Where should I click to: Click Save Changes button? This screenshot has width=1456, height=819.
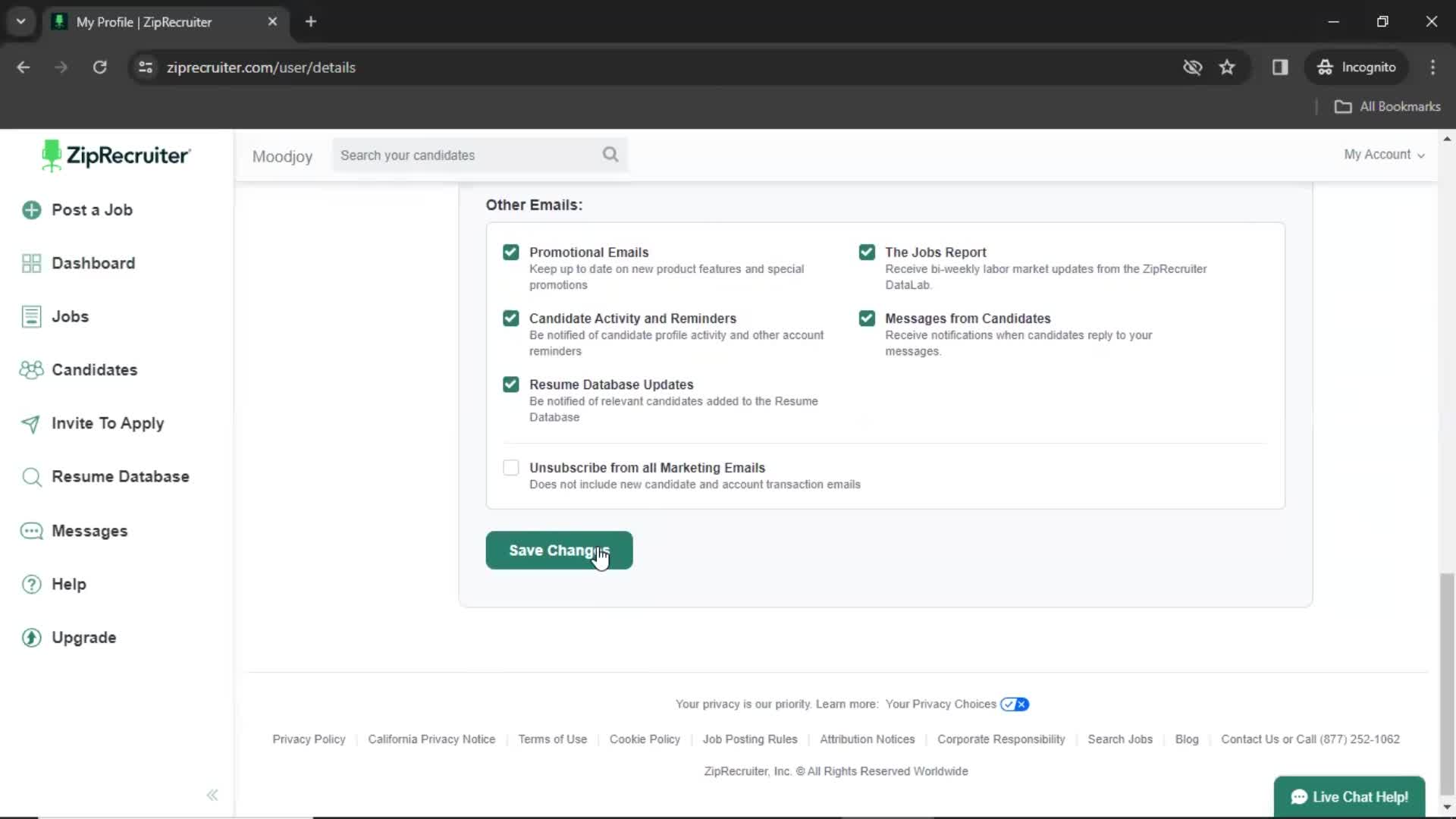[x=559, y=550]
